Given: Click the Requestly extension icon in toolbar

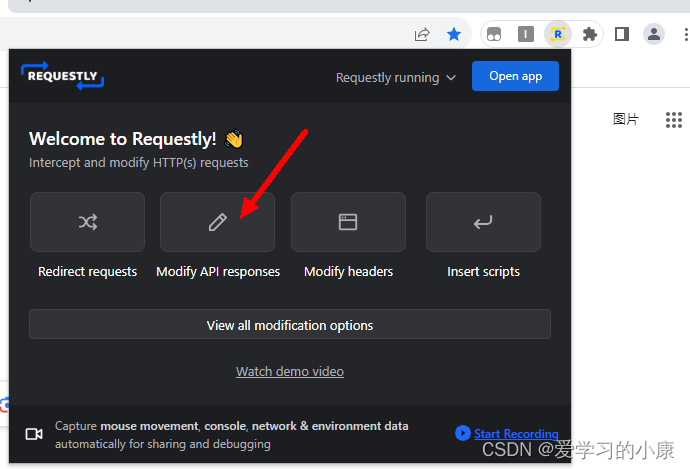Looking at the screenshot, I should coord(558,34).
